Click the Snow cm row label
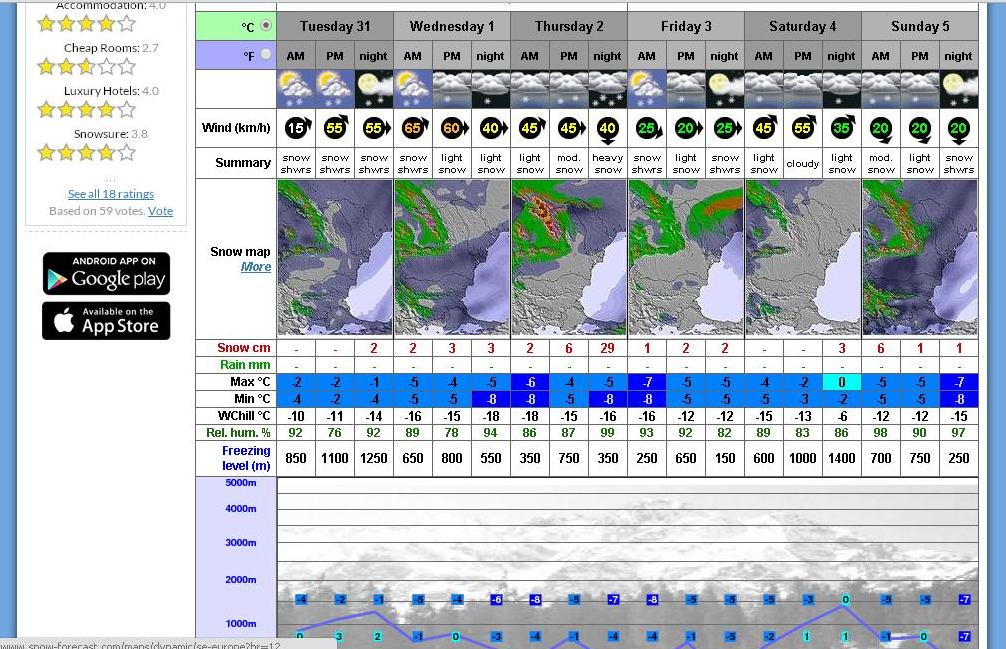The image size is (1006, 649). click(243, 348)
